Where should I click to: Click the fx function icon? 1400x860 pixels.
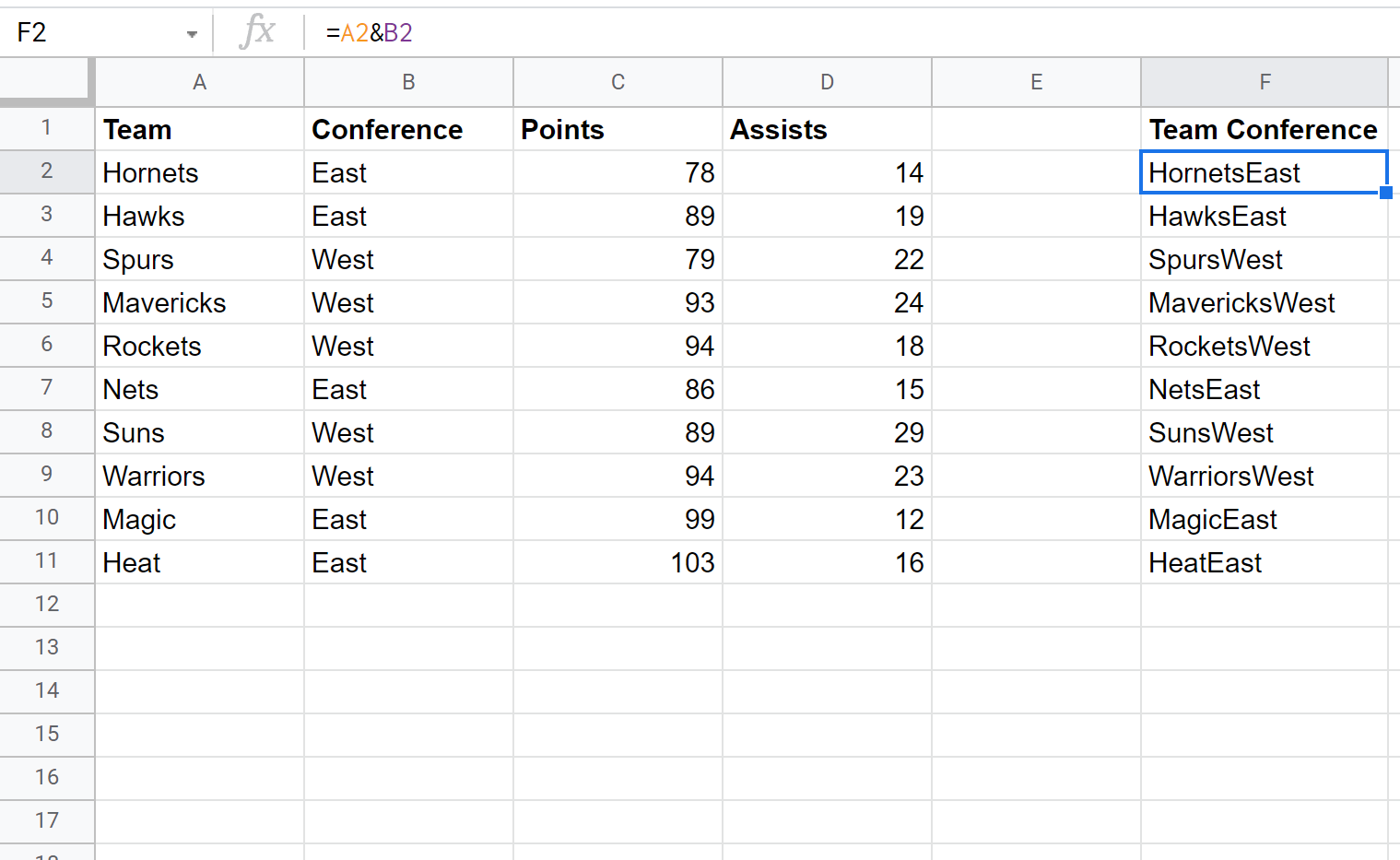click(x=257, y=32)
